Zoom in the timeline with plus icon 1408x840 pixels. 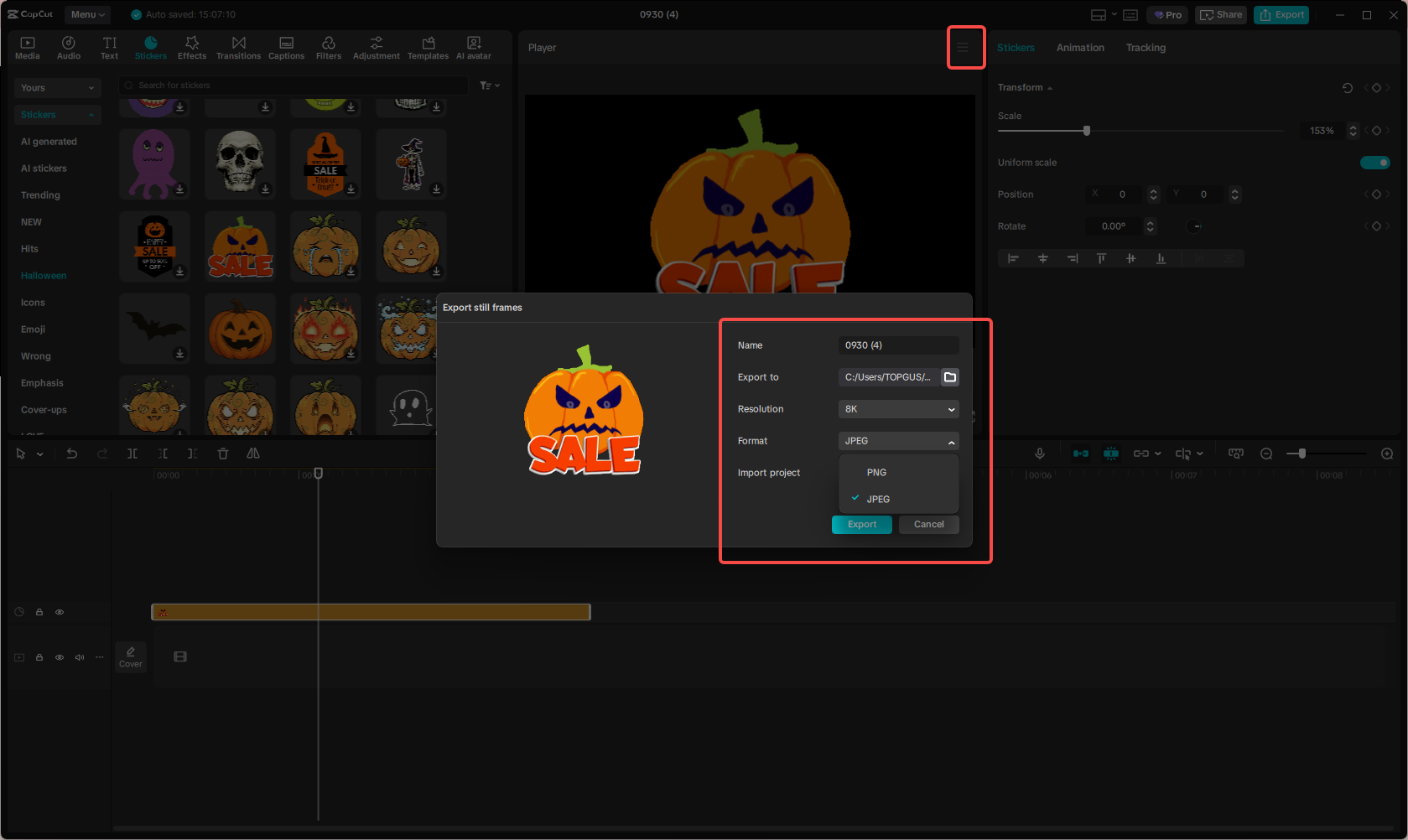(1387, 454)
